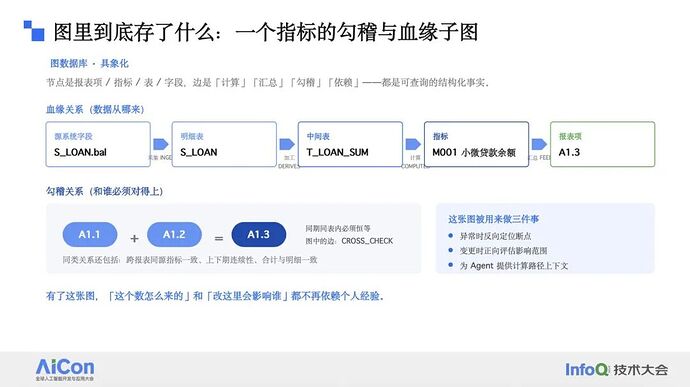The width and height of the screenshot is (690, 387).
Task: Click the closing sentence starting 有了这张图
Action: 215,296
